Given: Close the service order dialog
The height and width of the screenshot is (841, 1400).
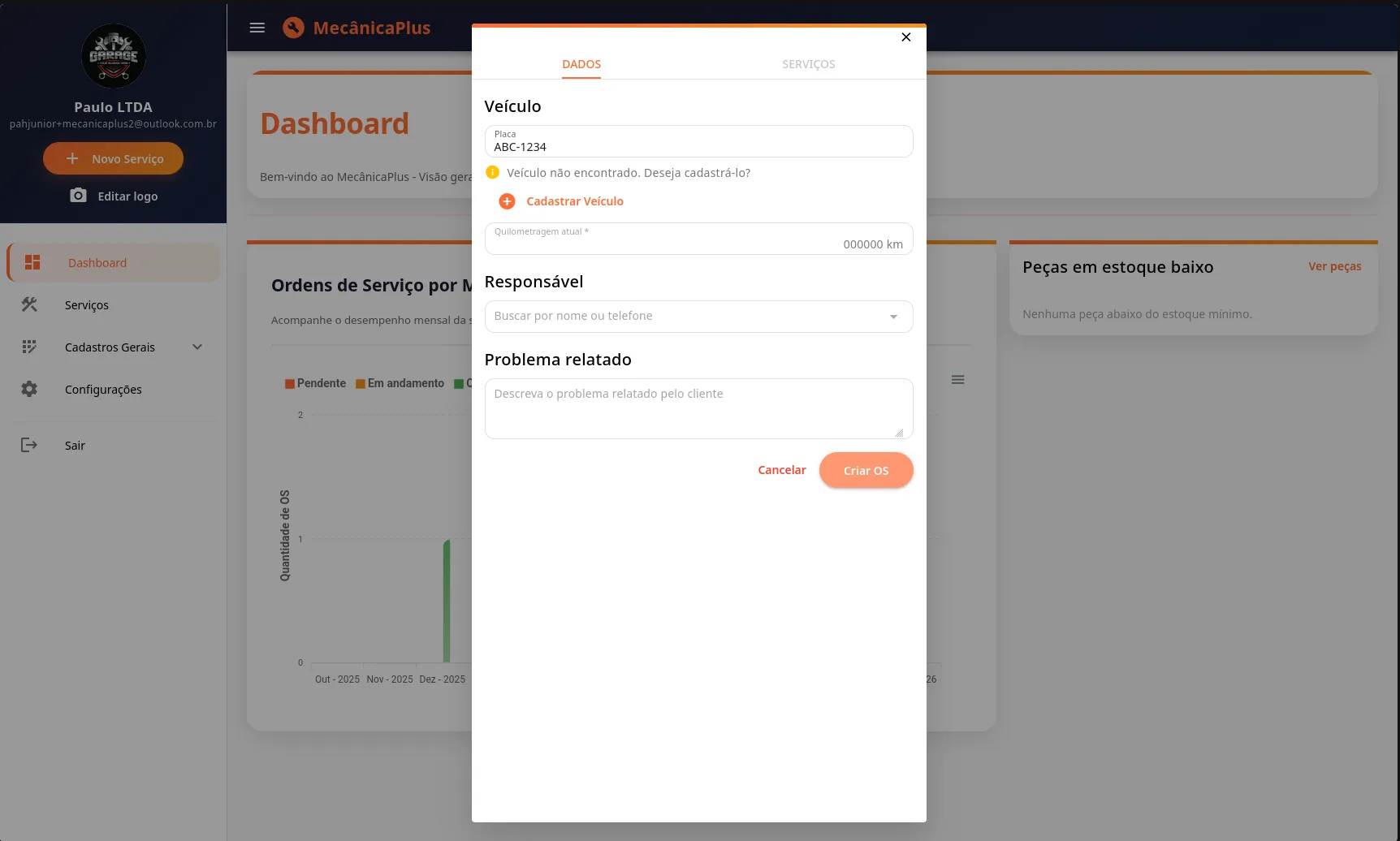Looking at the screenshot, I should [x=906, y=37].
